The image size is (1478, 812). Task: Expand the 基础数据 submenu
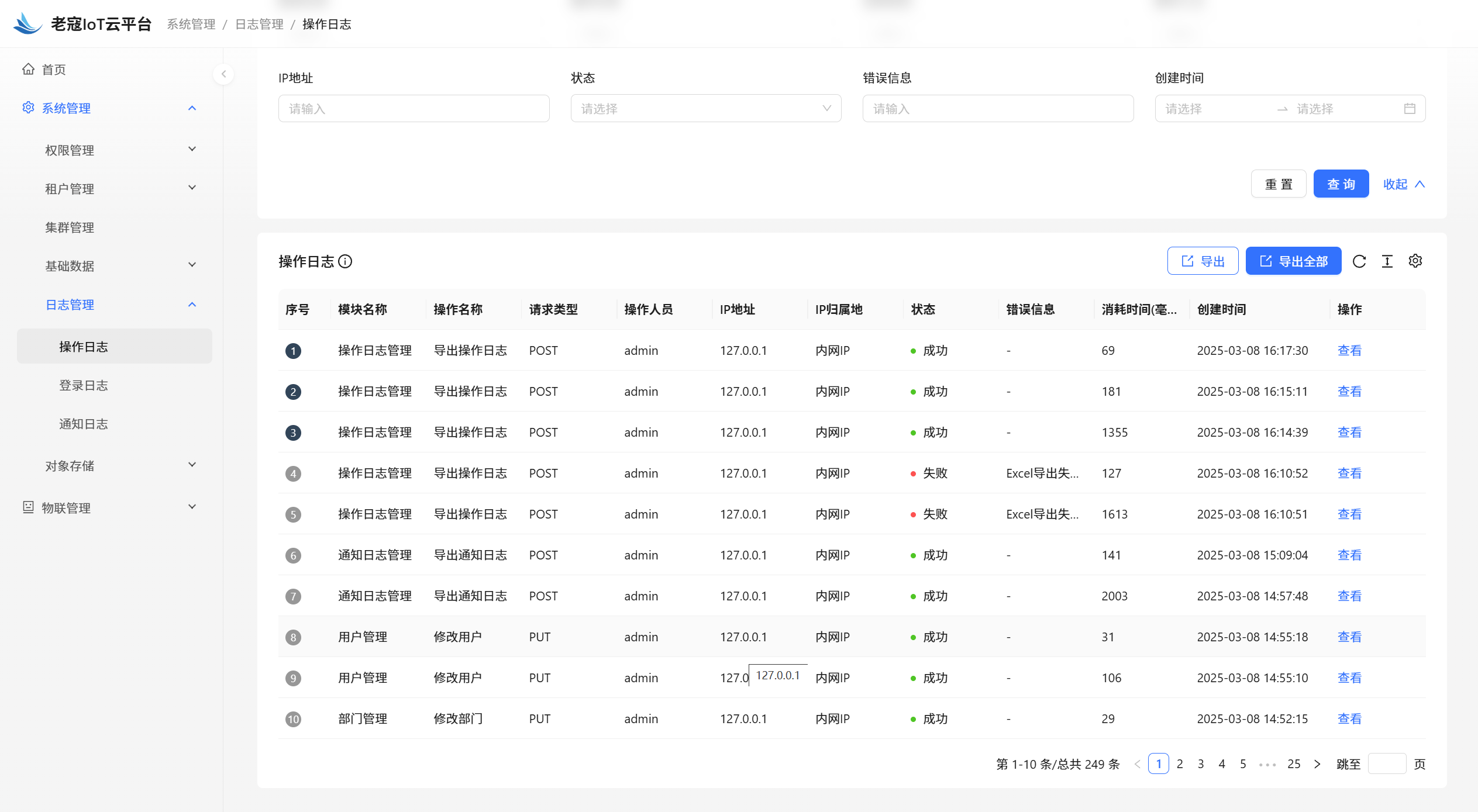(192, 265)
